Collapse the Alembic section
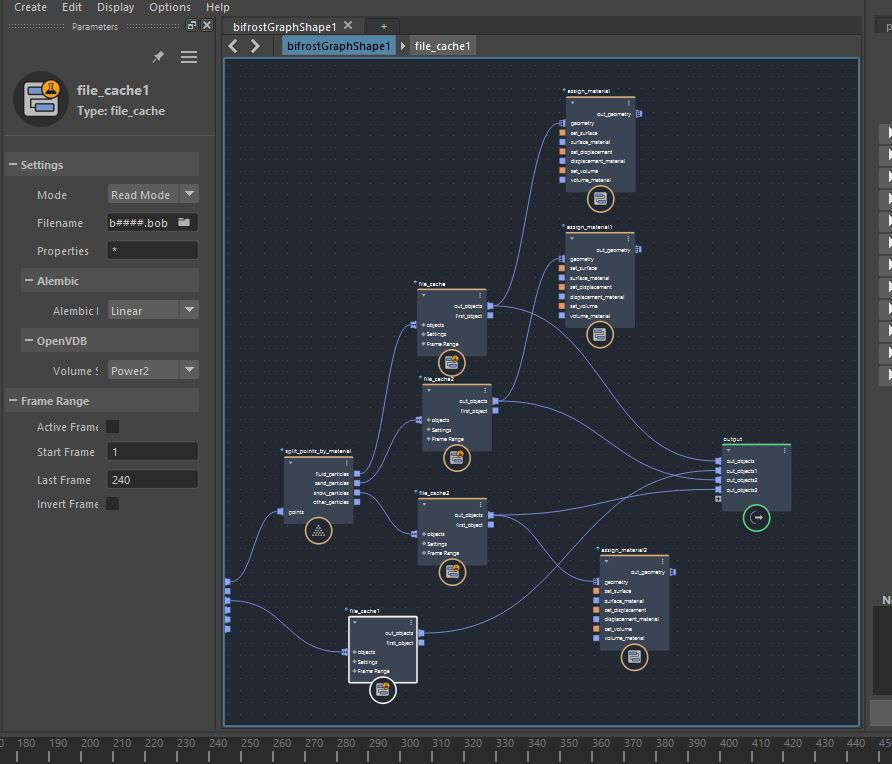 pyautogui.click(x=28, y=280)
